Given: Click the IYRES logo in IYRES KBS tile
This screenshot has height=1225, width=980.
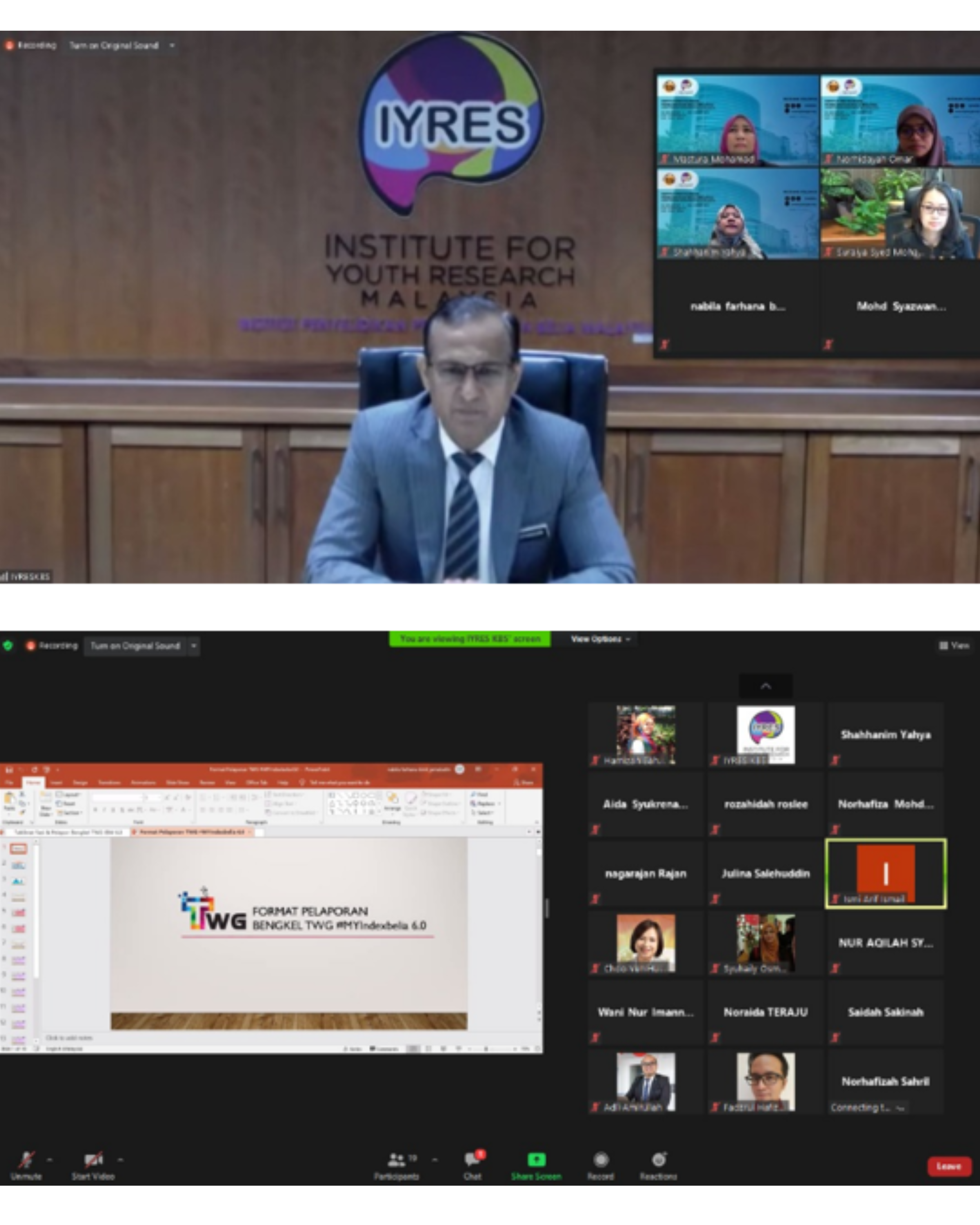Looking at the screenshot, I should pos(765,734).
